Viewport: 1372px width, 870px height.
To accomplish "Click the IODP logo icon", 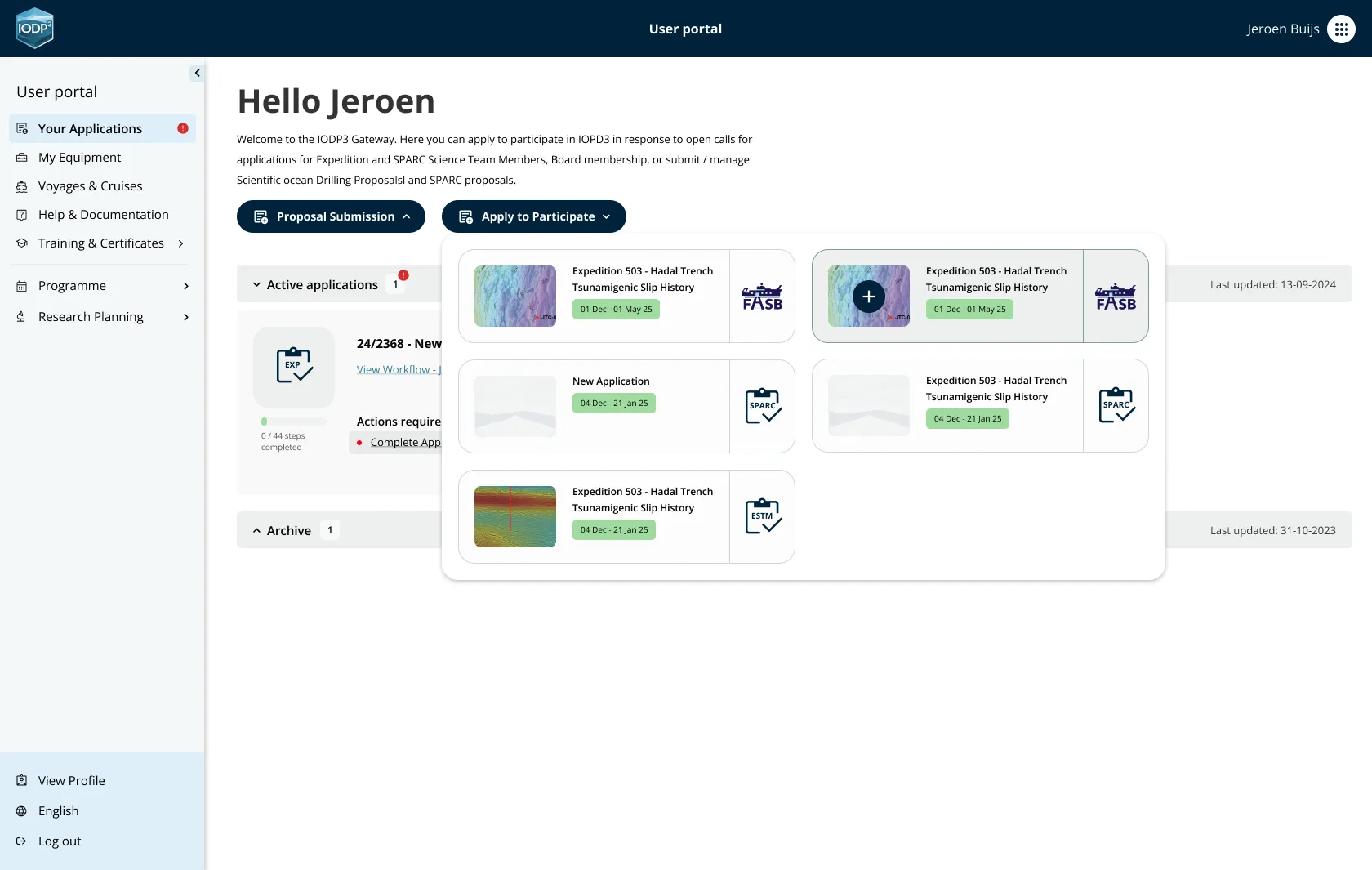I will (34, 29).
